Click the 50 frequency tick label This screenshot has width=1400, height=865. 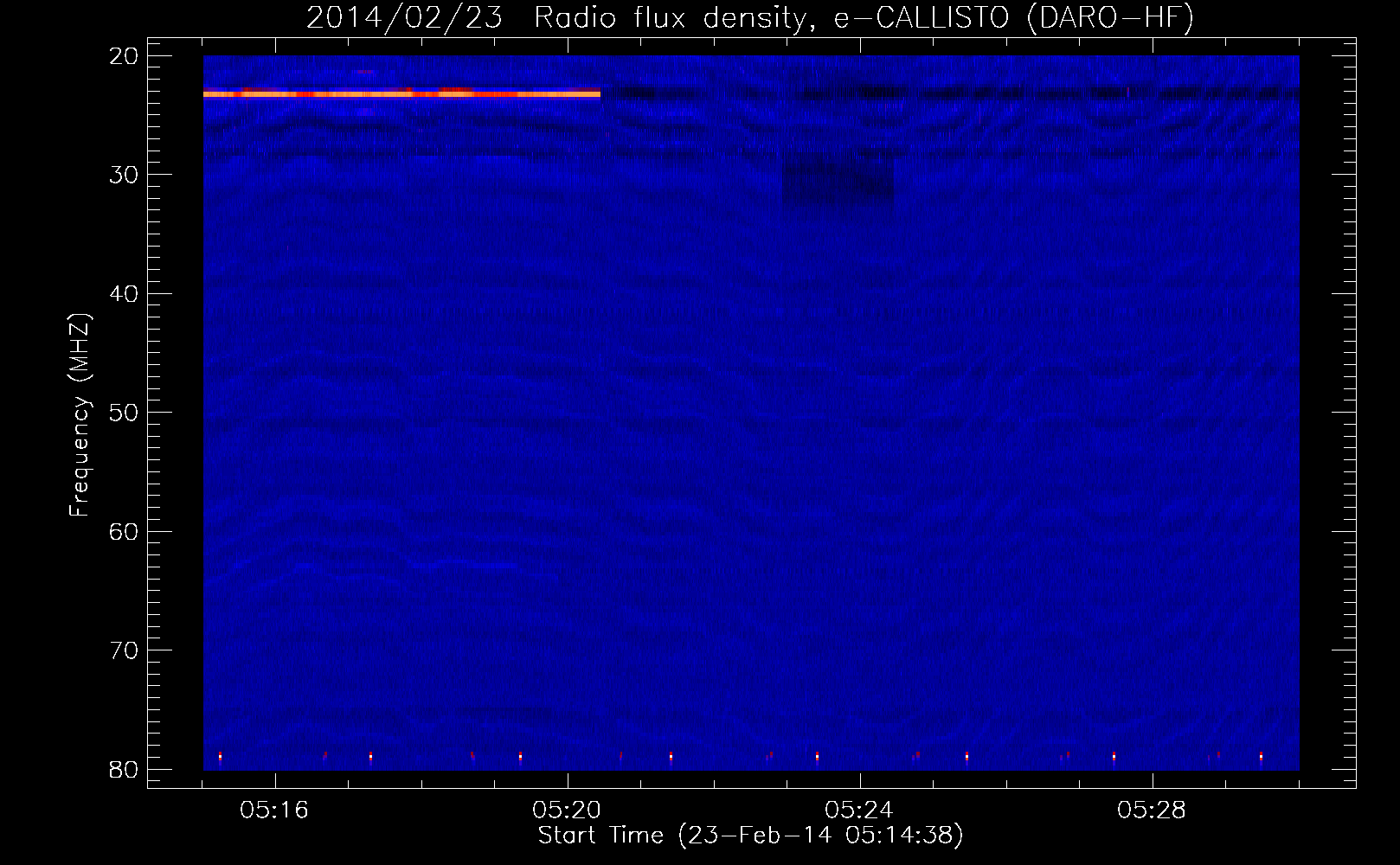[x=124, y=412]
